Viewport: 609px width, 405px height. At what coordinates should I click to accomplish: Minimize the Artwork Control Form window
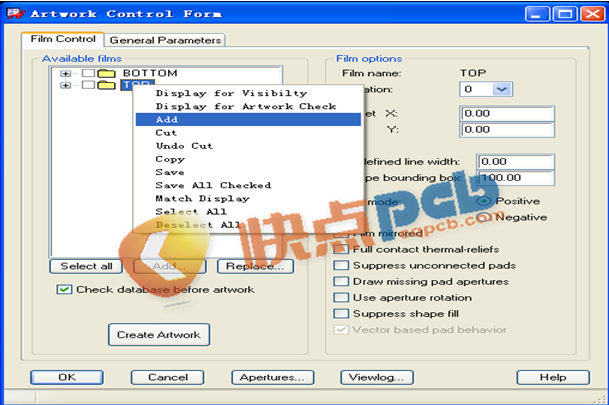(537, 14)
